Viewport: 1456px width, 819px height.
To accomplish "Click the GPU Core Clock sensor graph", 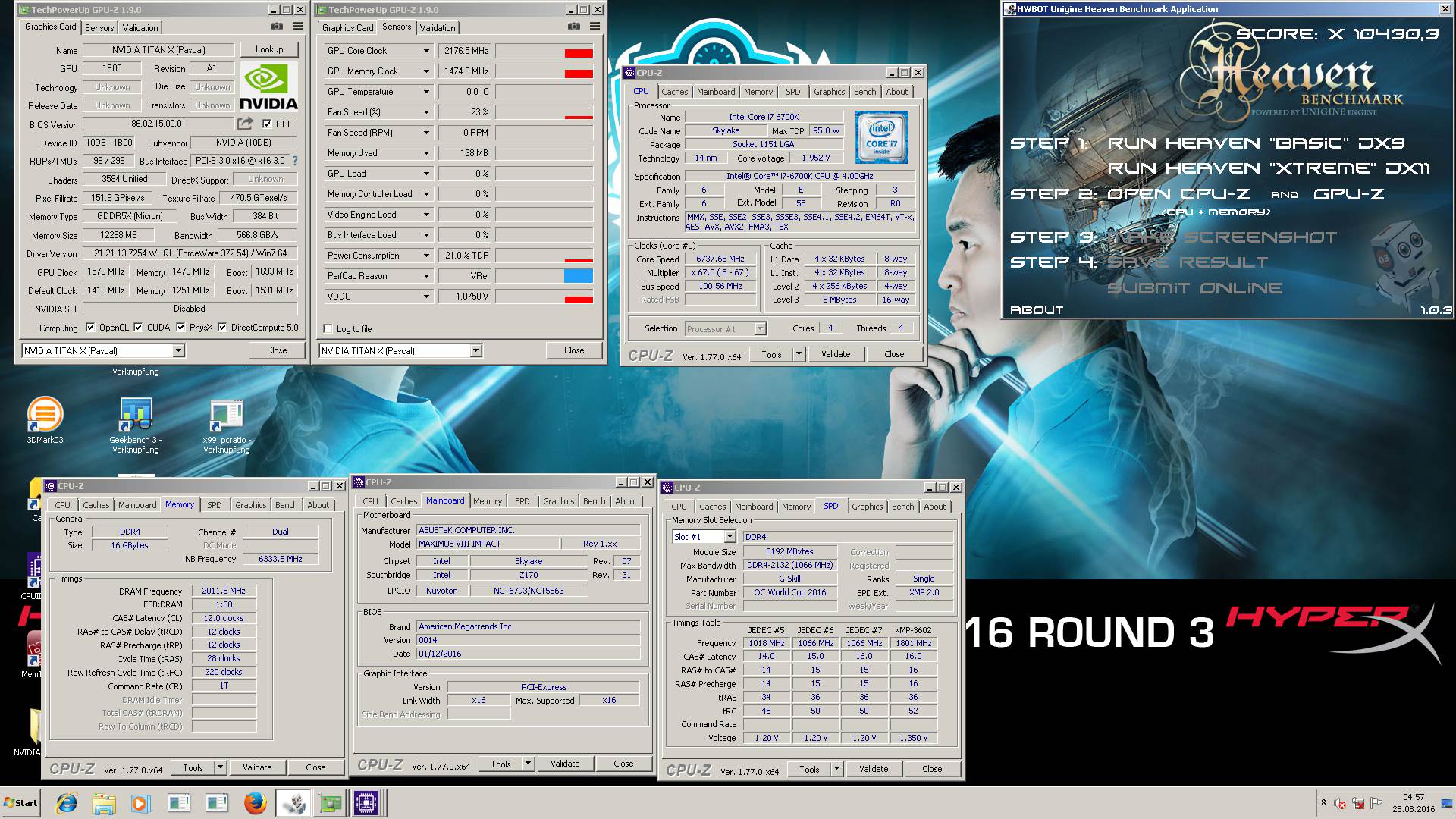I will coord(544,51).
